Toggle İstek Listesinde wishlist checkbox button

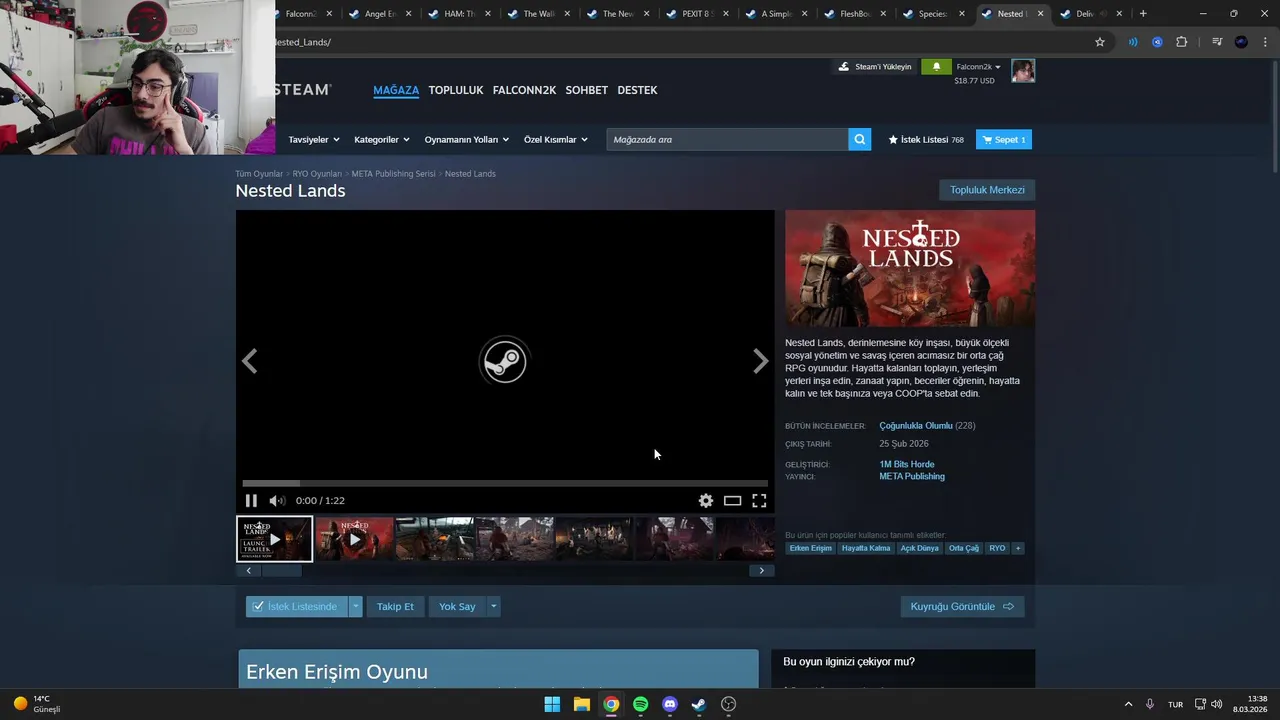click(x=297, y=606)
